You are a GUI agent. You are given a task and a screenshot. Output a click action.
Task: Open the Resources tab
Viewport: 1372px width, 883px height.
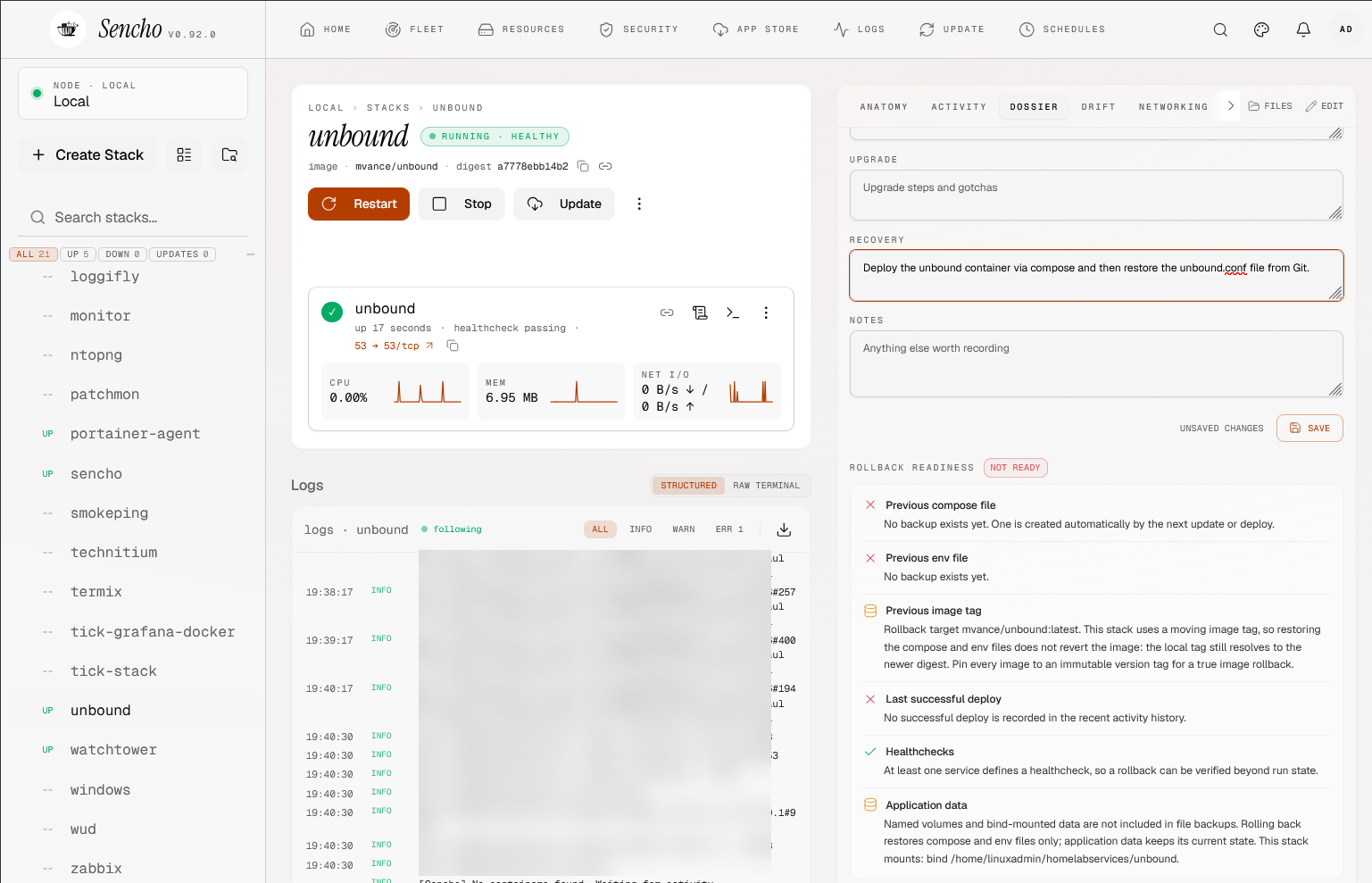tap(521, 29)
